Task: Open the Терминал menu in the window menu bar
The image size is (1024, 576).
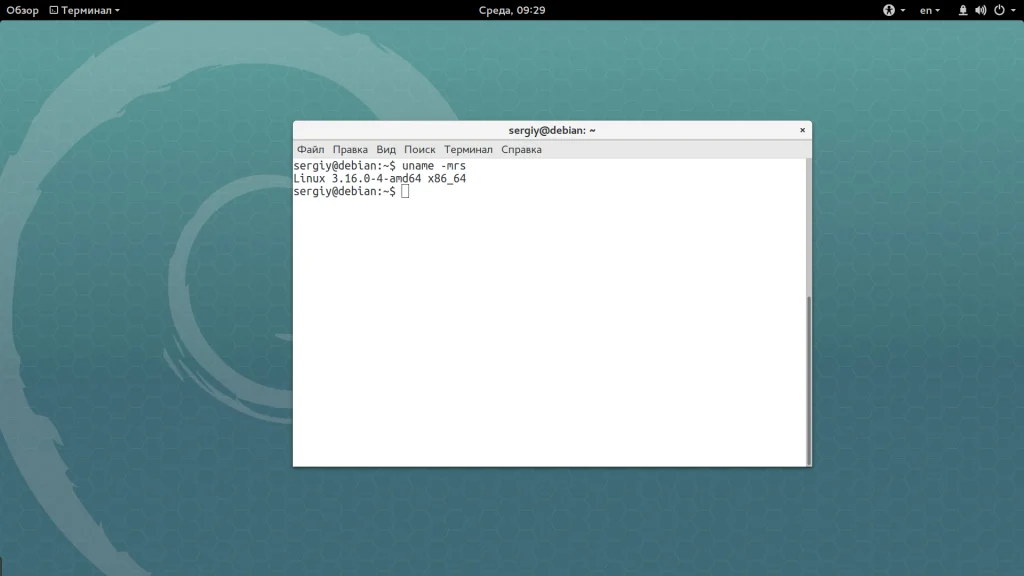Action: 468,149
